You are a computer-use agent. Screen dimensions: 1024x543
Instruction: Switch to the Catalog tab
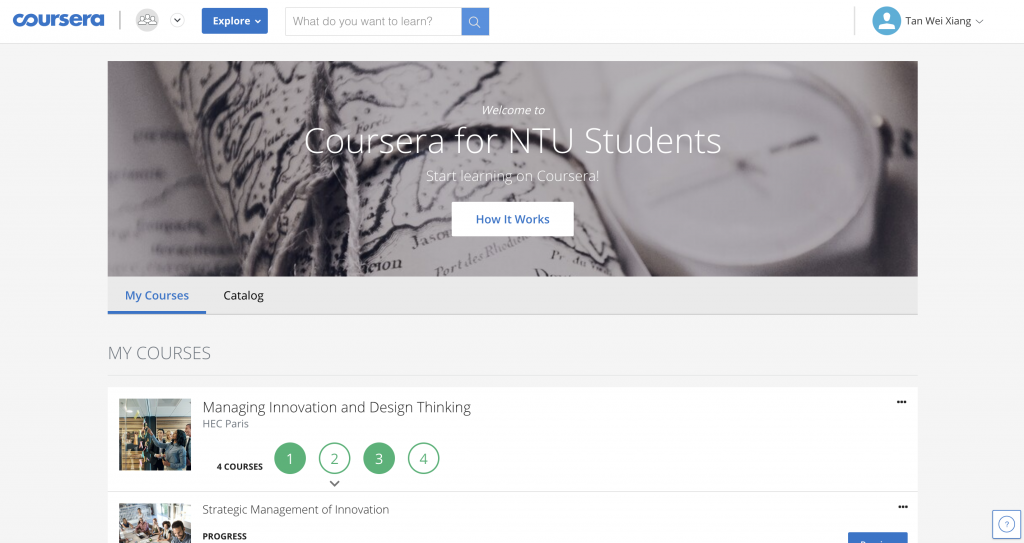(x=244, y=295)
